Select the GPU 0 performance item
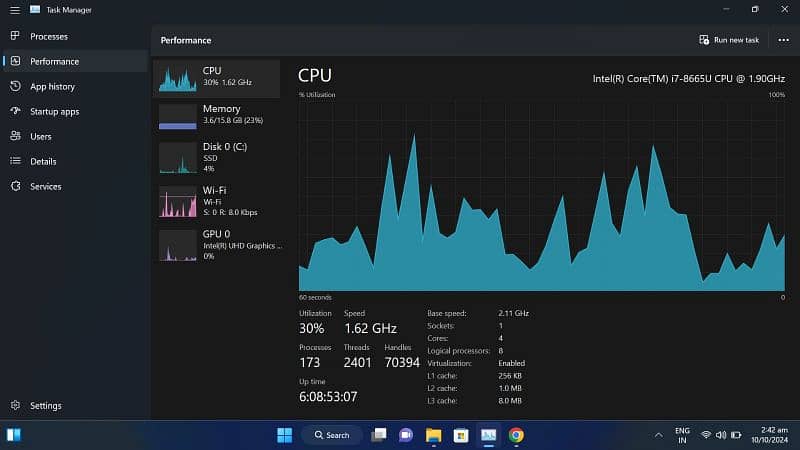800x450 pixels. tap(218, 244)
